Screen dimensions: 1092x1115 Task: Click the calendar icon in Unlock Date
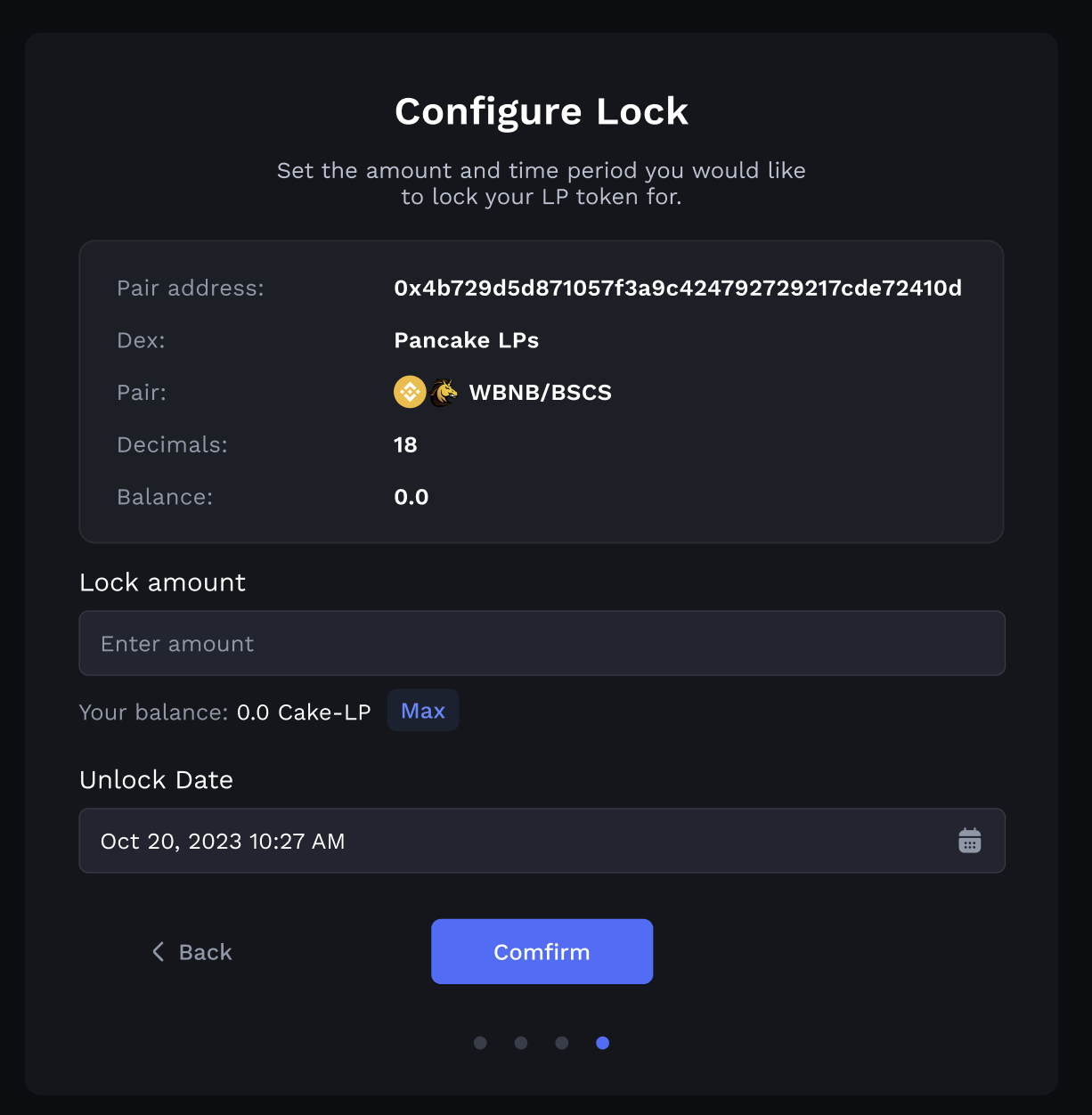(x=969, y=841)
